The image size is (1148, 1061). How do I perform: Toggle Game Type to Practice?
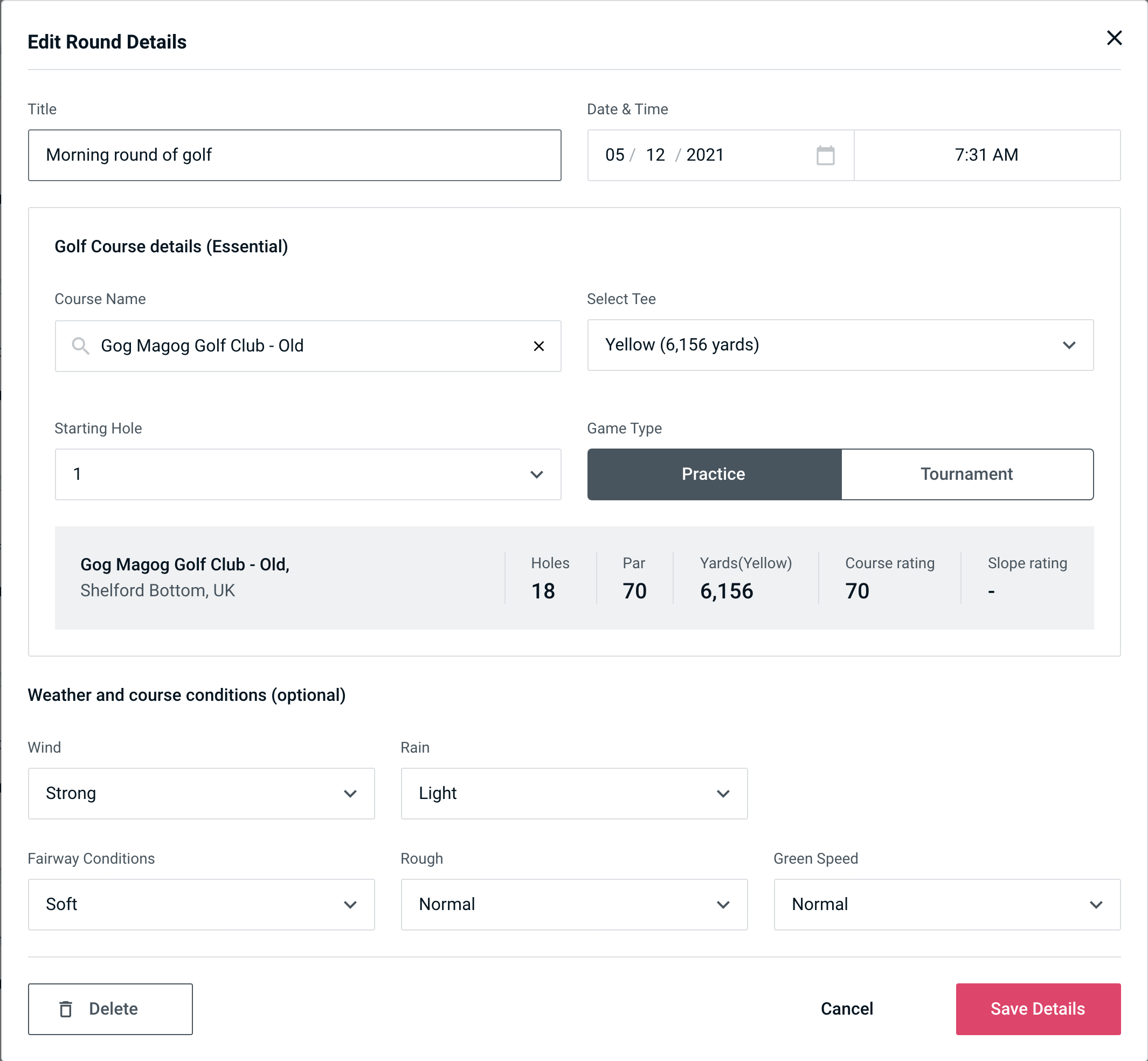pos(713,473)
